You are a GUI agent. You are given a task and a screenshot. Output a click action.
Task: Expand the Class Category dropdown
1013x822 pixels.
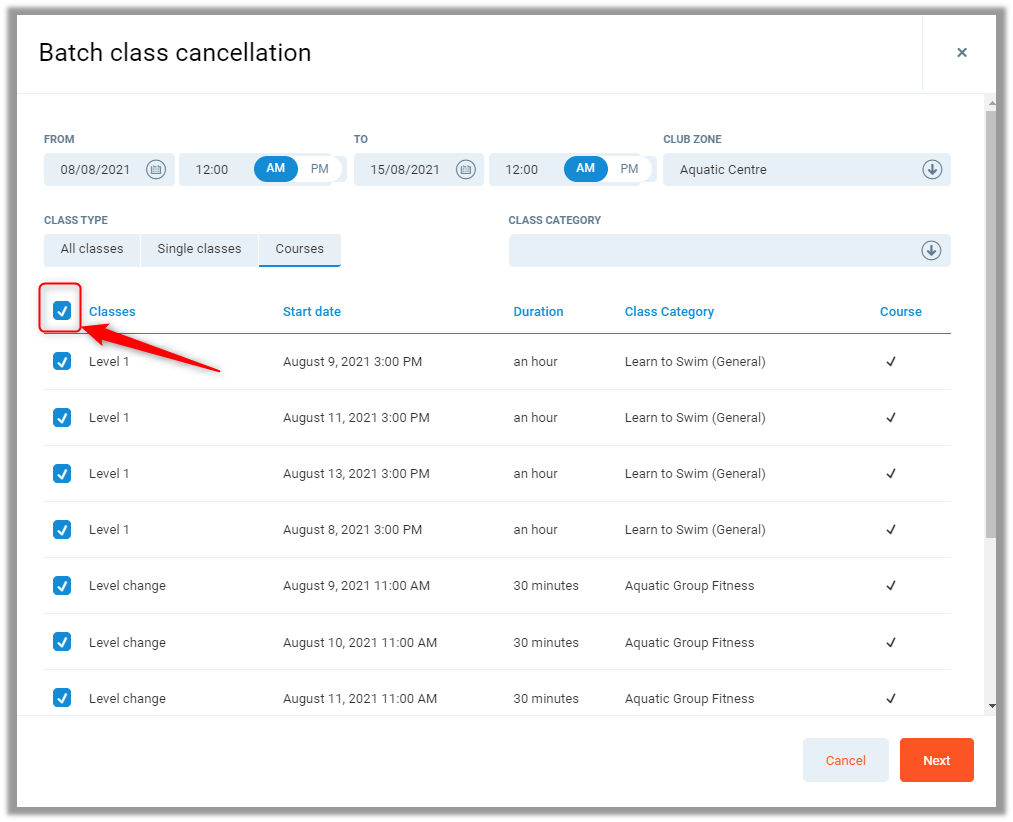(931, 251)
